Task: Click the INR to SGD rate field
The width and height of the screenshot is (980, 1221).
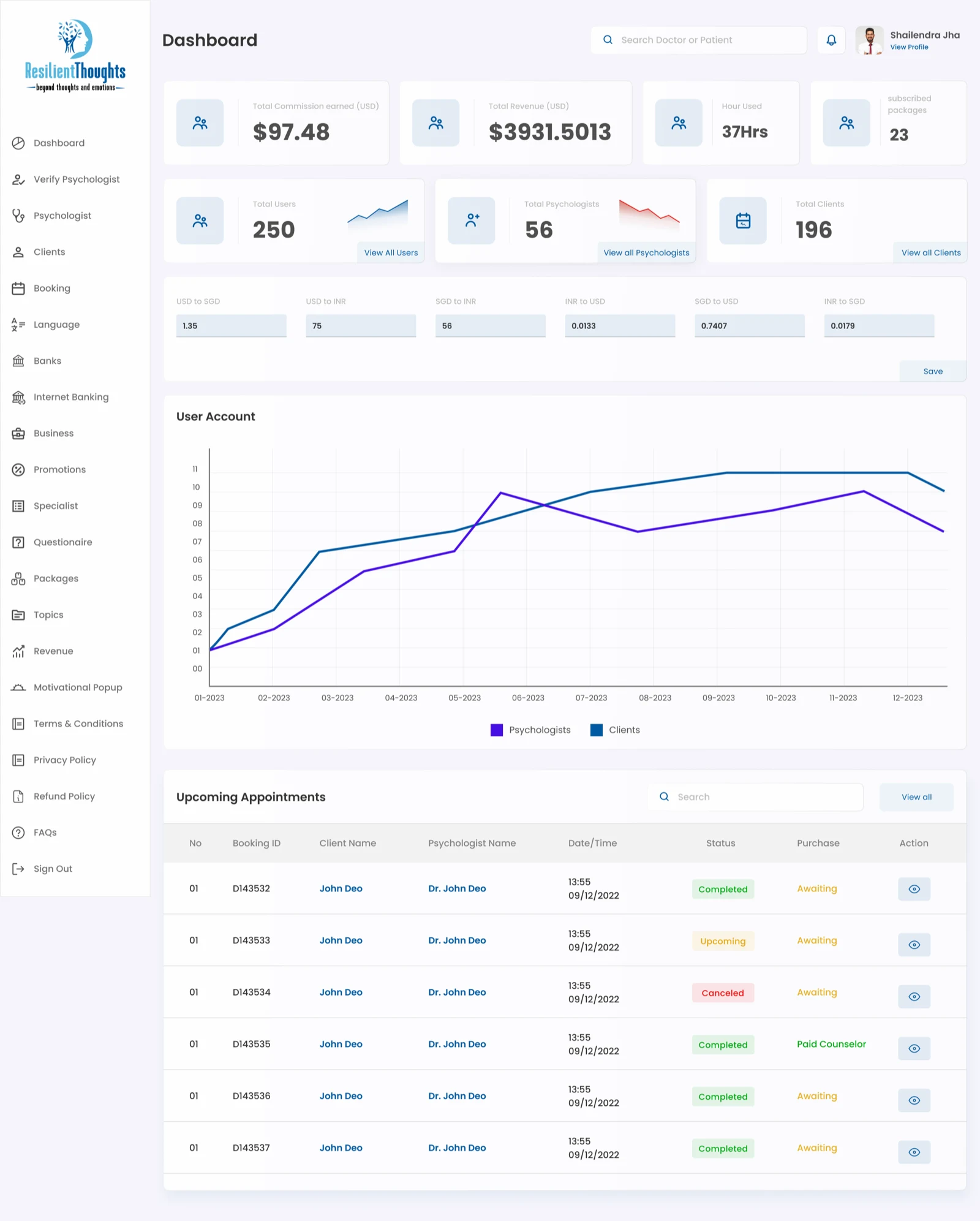Action: [x=879, y=326]
